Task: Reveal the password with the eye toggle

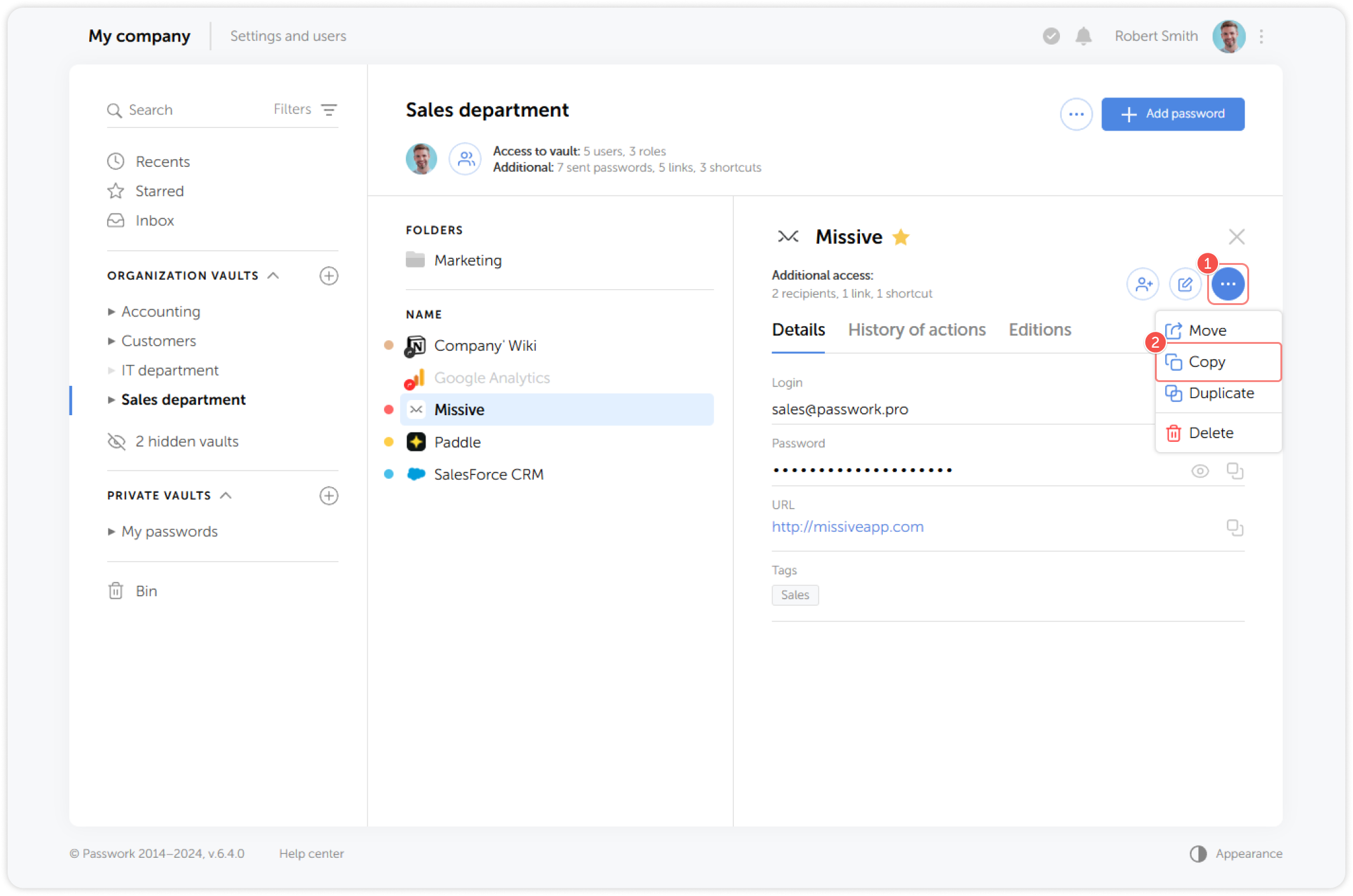Action: click(1199, 471)
